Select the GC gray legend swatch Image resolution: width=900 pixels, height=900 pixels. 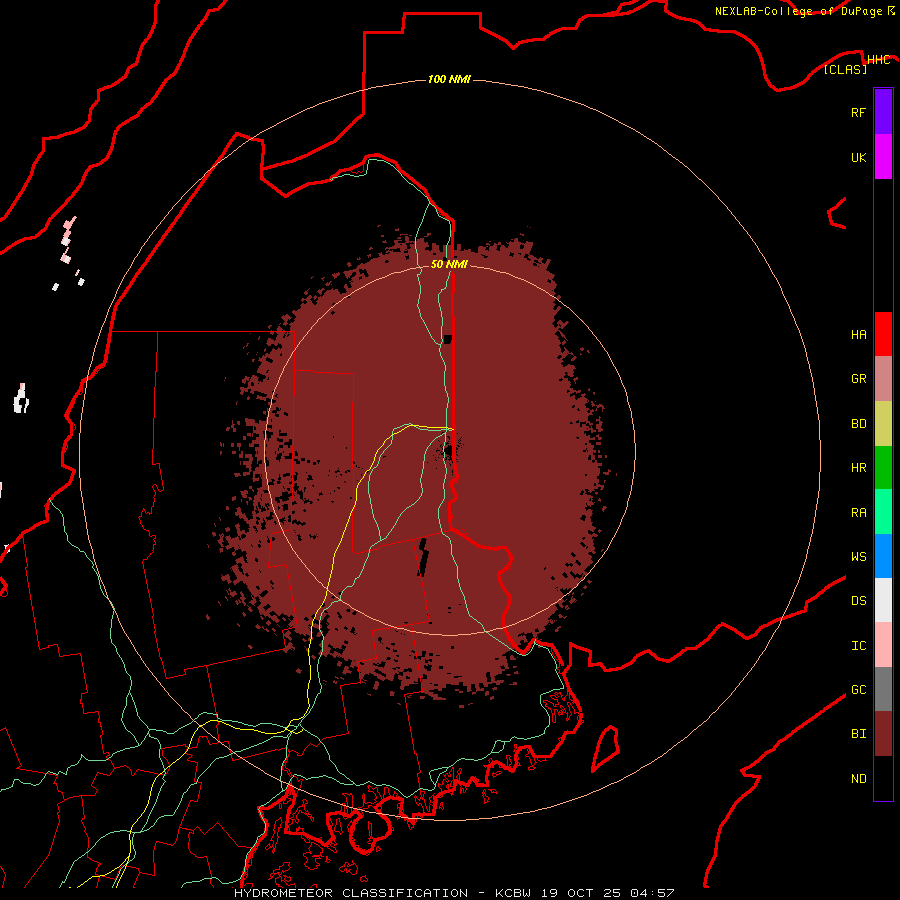883,689
